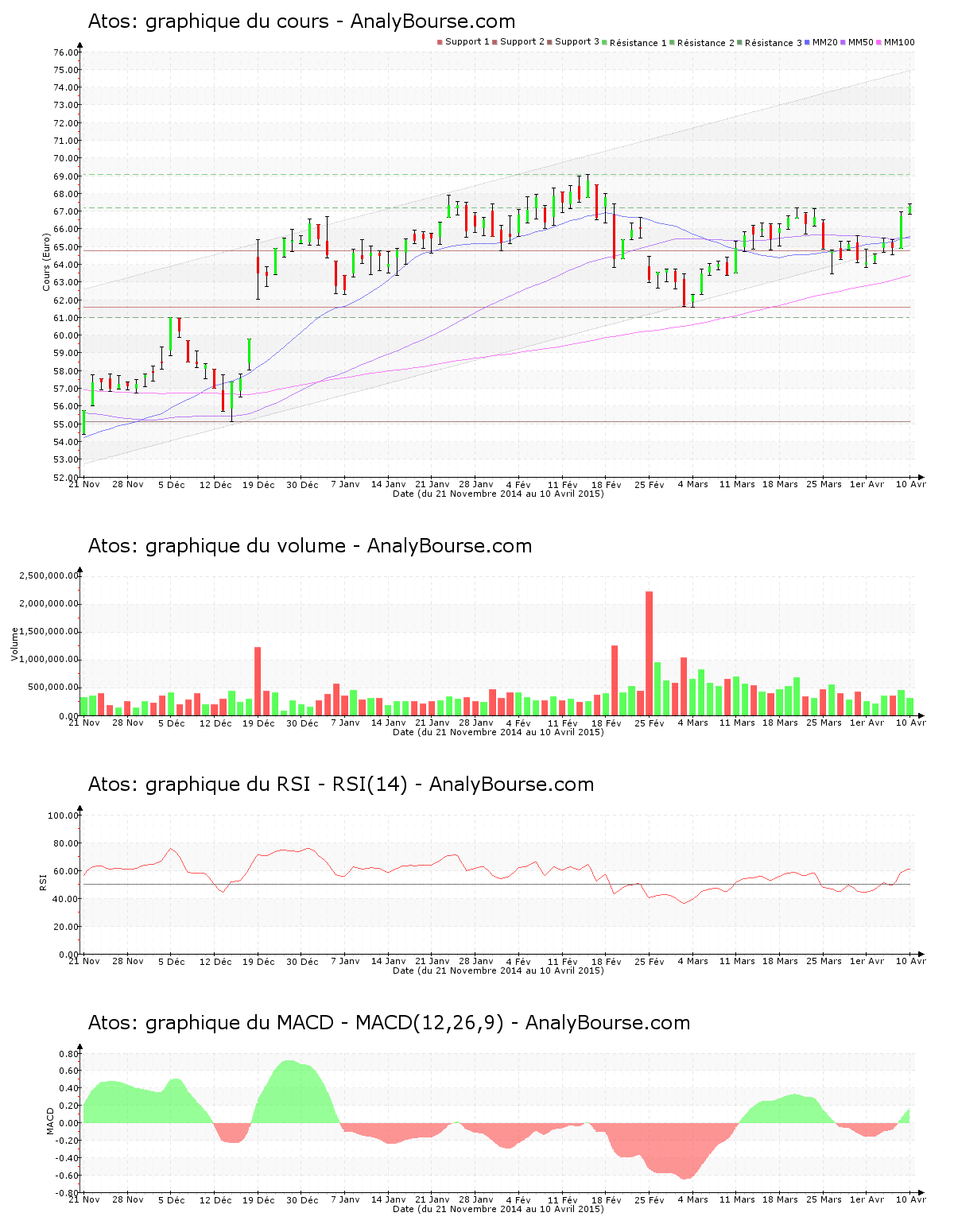Click '4 Mars' date label under volume chart

tap(693, 723)
